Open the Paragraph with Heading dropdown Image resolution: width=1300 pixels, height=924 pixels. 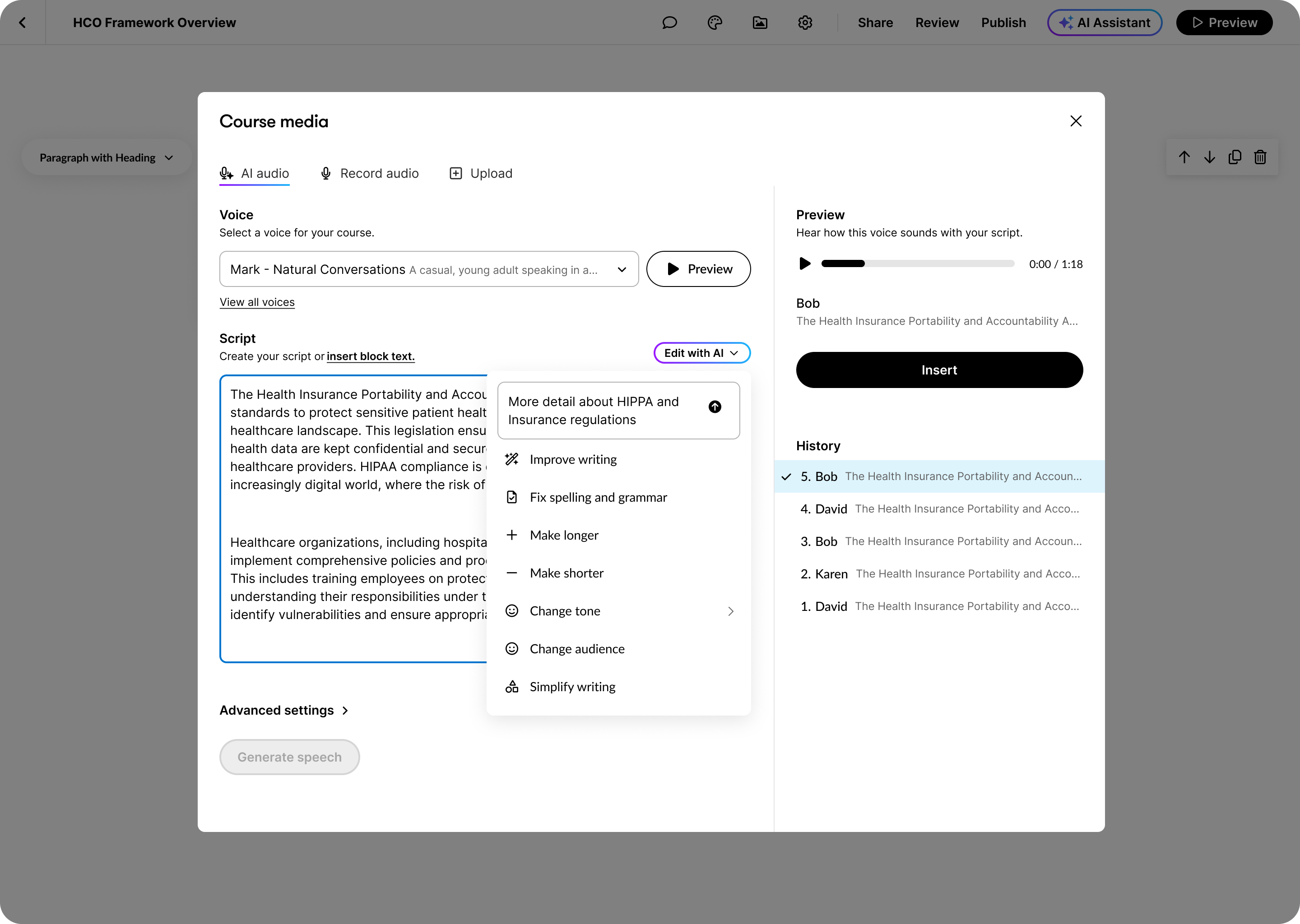coord(106,157)
